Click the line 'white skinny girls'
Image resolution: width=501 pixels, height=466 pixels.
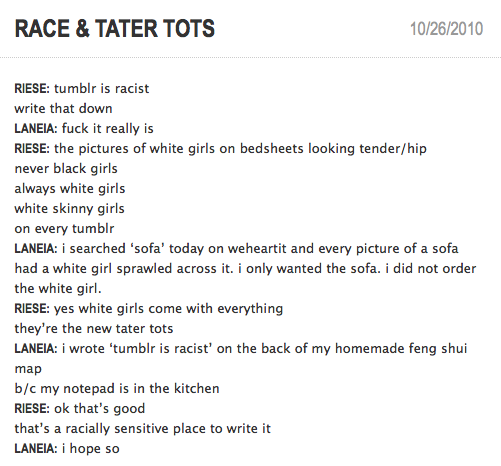pos(69,209)
